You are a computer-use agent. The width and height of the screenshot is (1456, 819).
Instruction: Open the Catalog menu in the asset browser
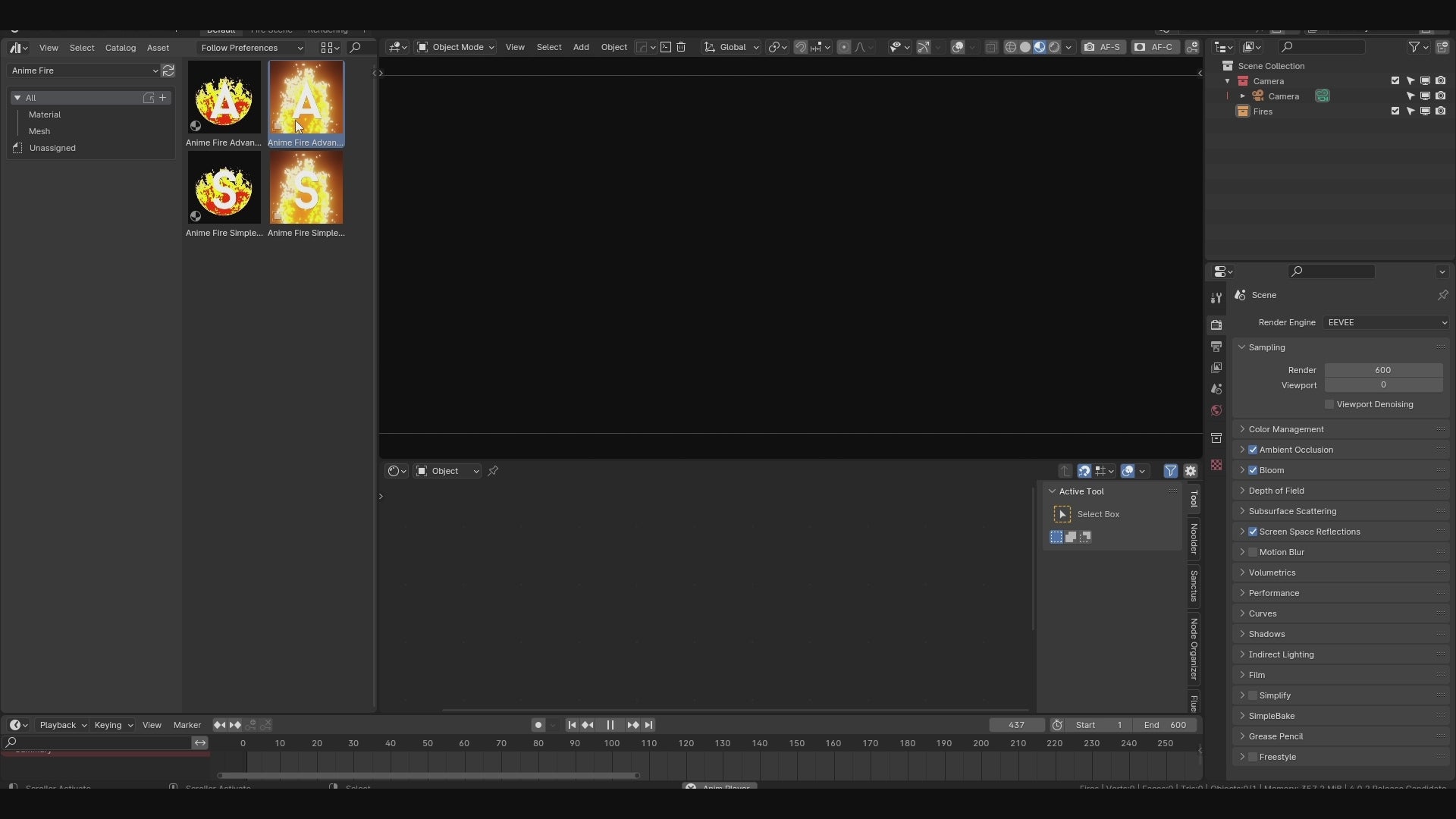(x=120, y=48)
